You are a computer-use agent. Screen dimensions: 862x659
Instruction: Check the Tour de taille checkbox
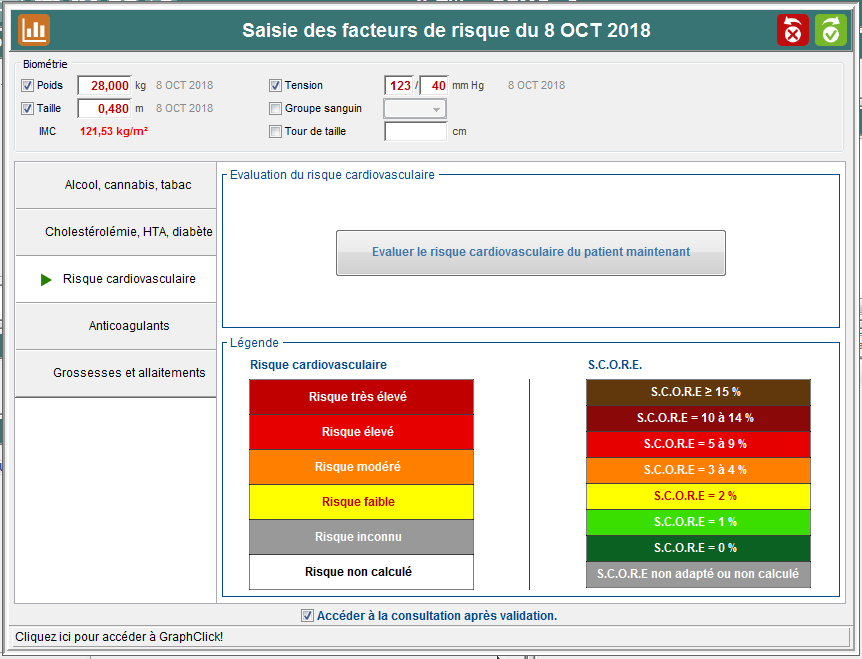(276, 132)
